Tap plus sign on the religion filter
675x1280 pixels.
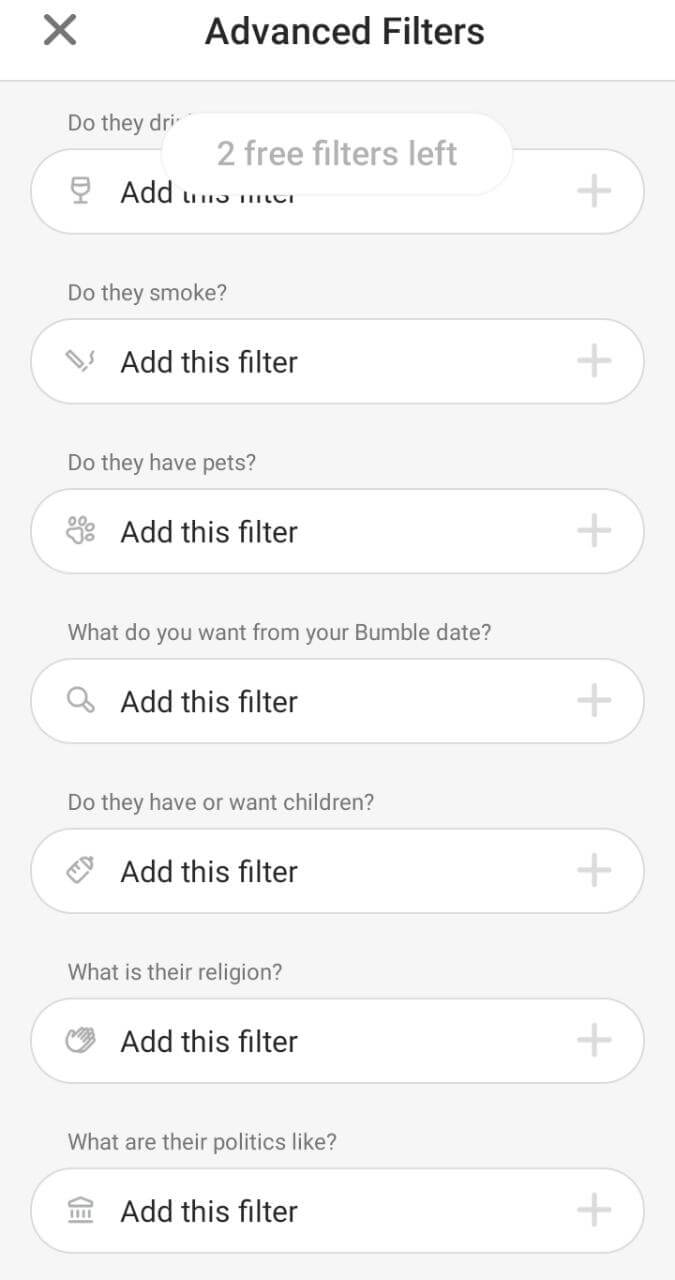(x=594, y=1041)
